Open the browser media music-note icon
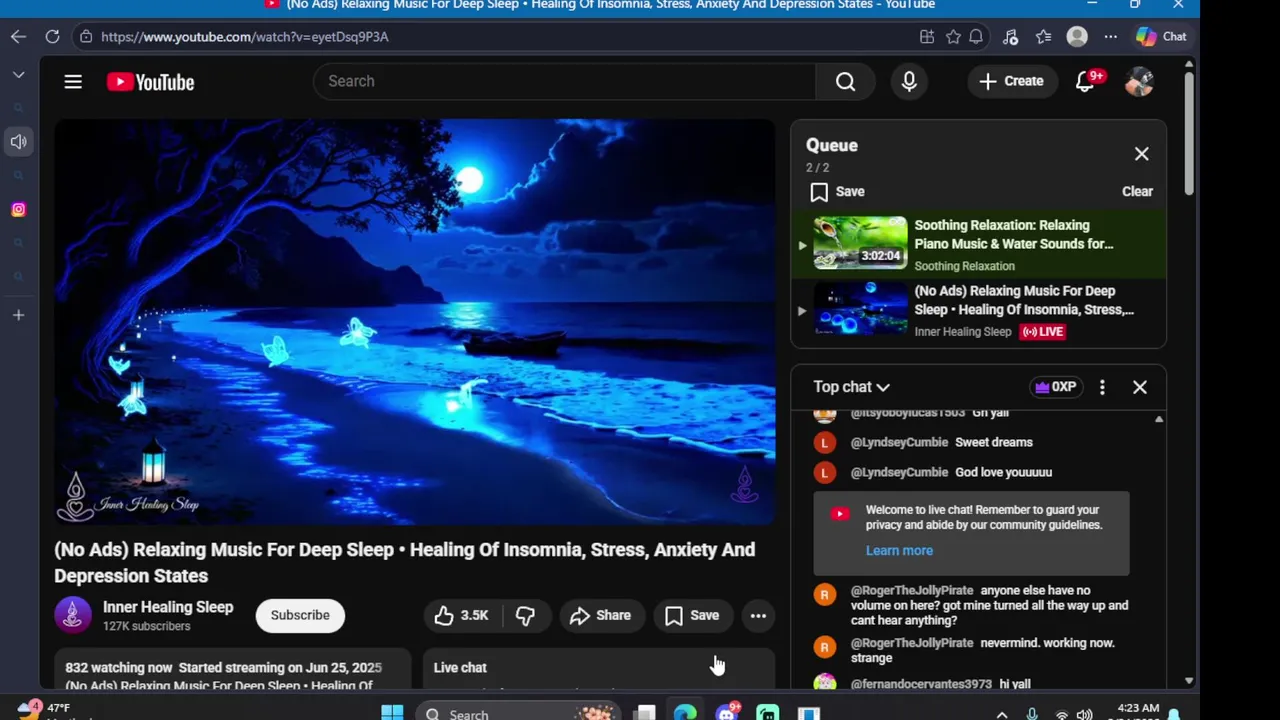 1010,37
